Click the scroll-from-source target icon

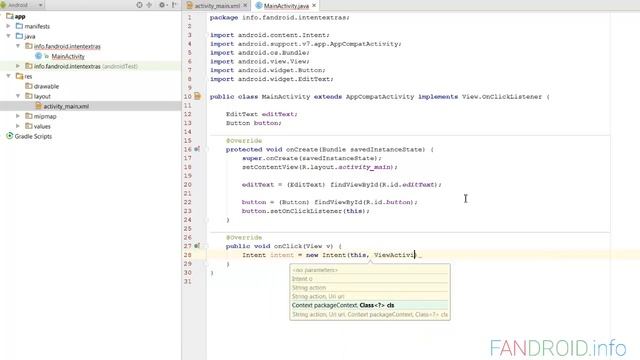point(140,5)
